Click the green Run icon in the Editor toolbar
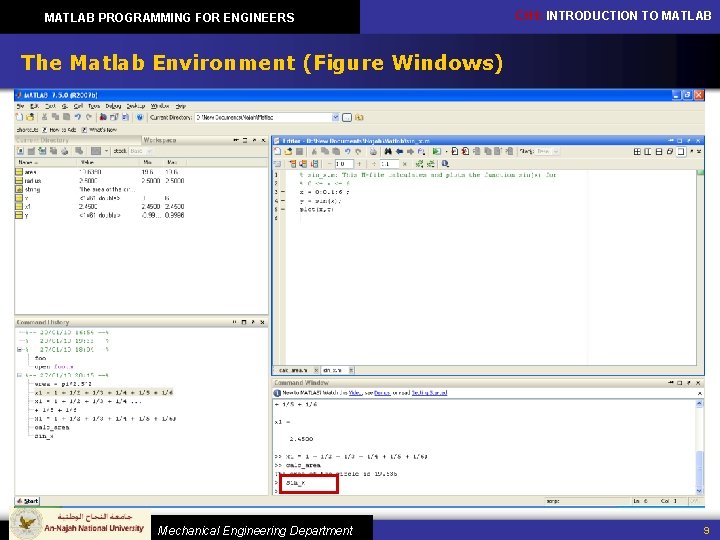Image resolution: width=720 pixels, height=540 pixels. pyautogui.click(x=436, y=152)
